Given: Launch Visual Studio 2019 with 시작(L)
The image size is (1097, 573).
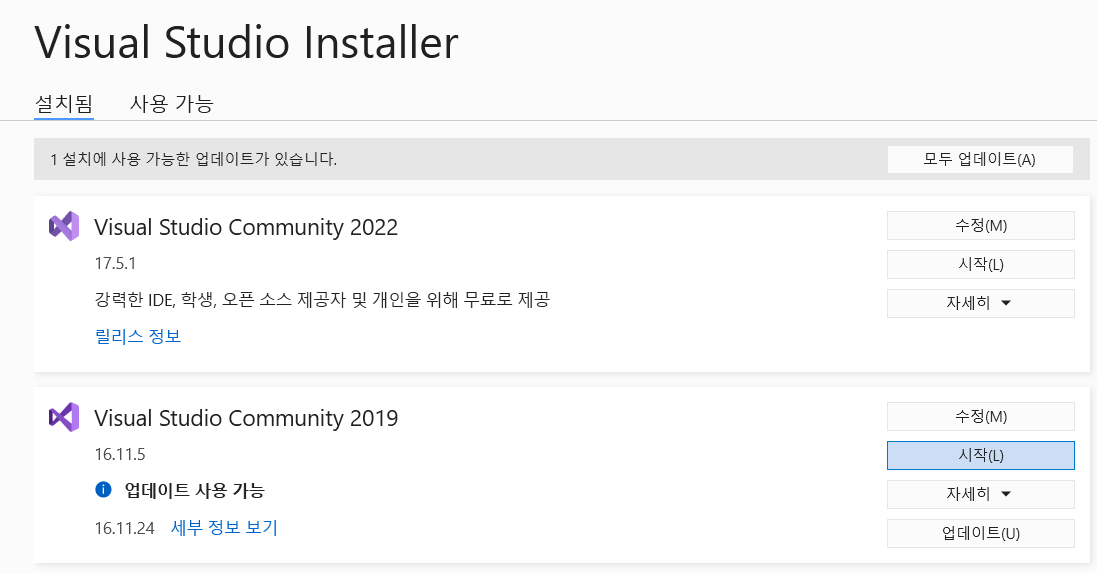Looking at the screenshot, I should tap(981, 455).
